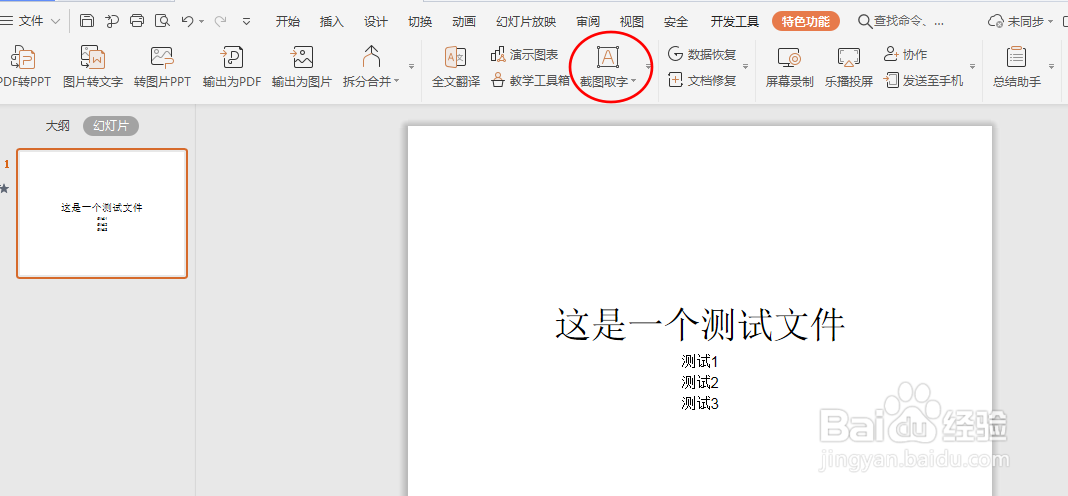The width and height of the screenshot is (1068, 496).
Task: Click 转图片PPT tool
Action: click(162, 67)
